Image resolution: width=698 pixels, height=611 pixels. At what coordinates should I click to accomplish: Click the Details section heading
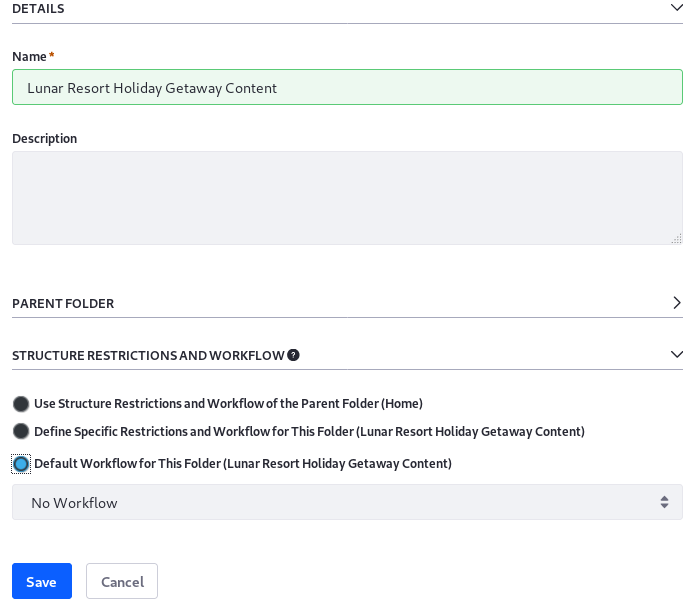point(38,8)
